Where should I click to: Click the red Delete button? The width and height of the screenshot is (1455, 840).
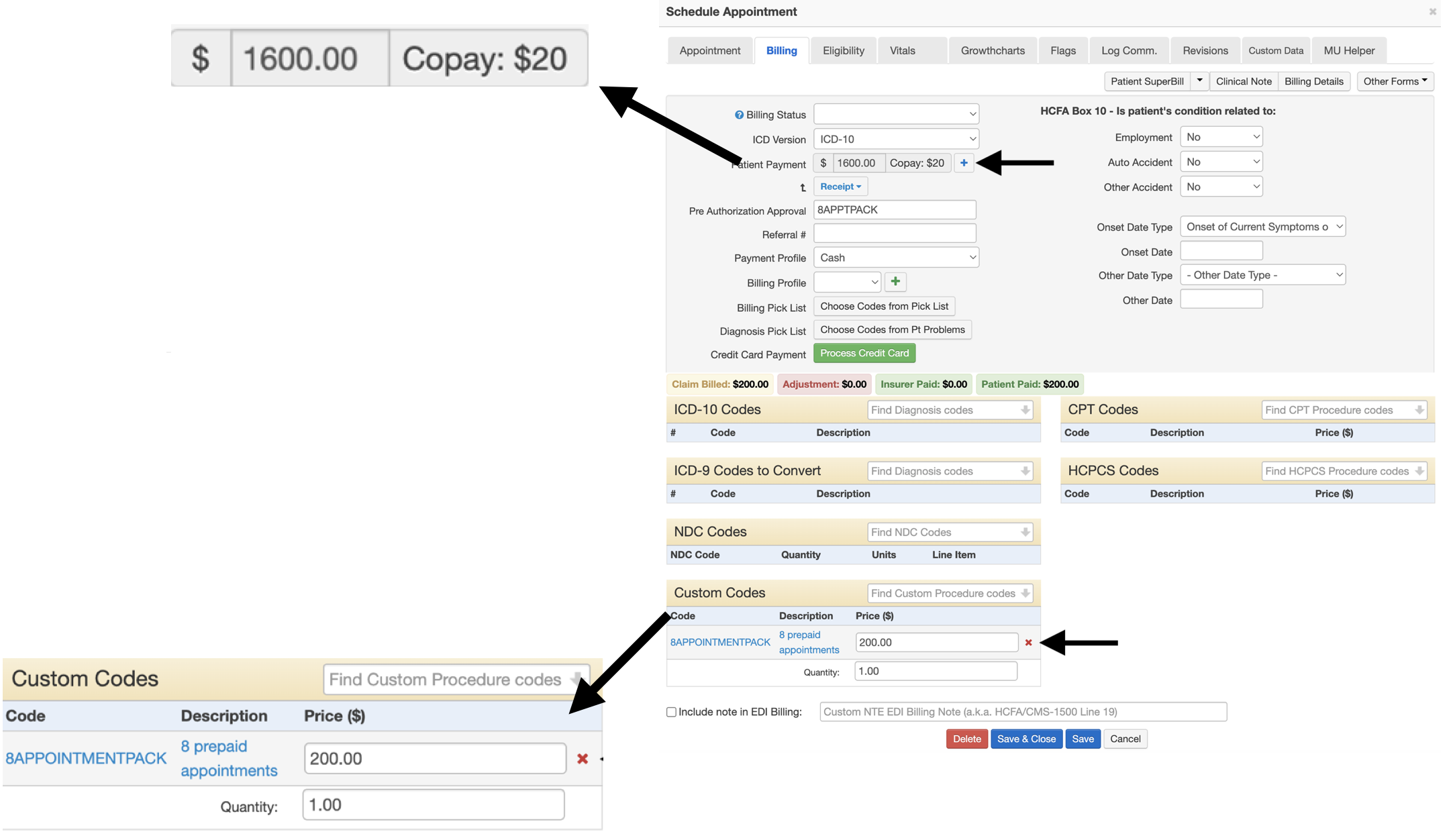point(966,739)
